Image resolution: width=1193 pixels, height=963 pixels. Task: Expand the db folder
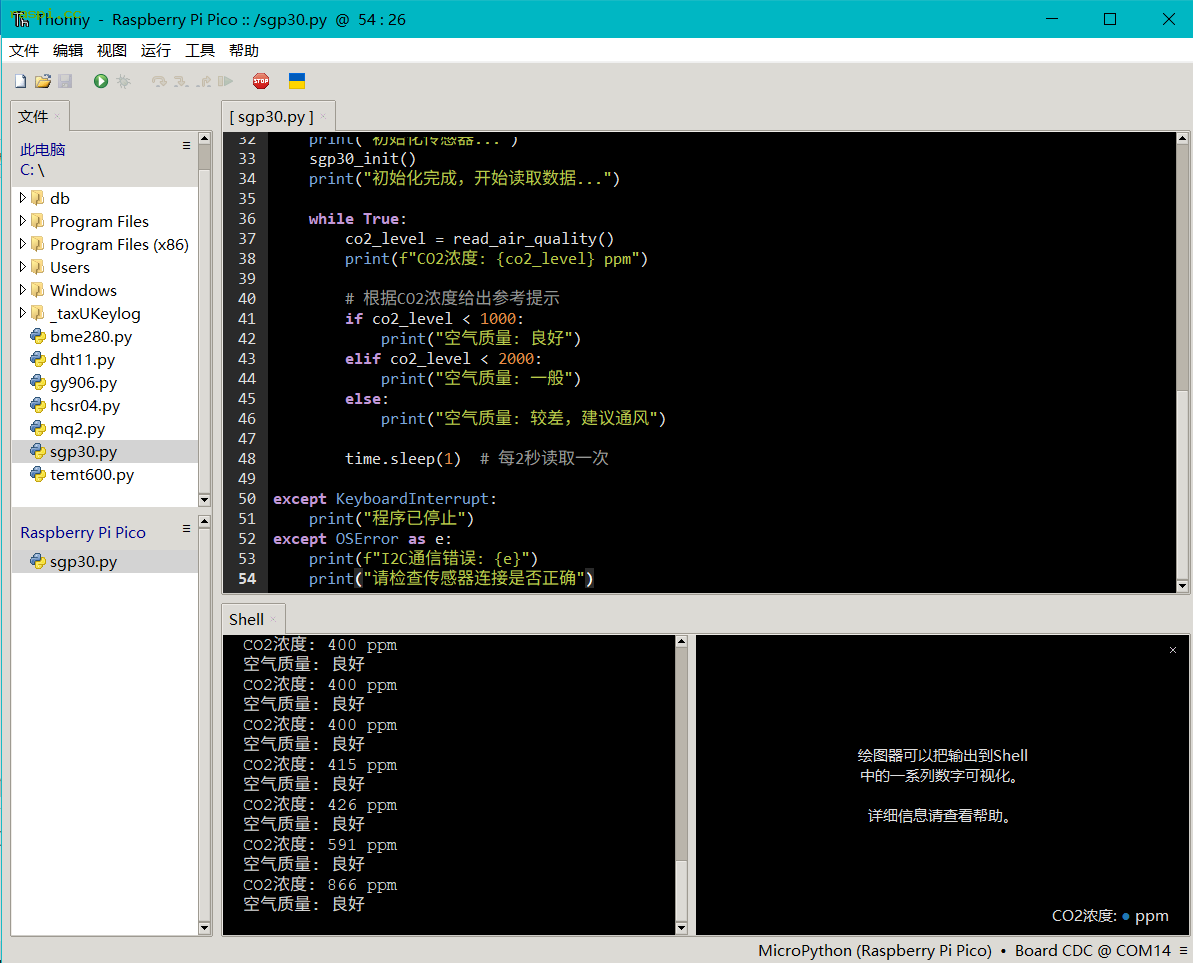[23, 198]
